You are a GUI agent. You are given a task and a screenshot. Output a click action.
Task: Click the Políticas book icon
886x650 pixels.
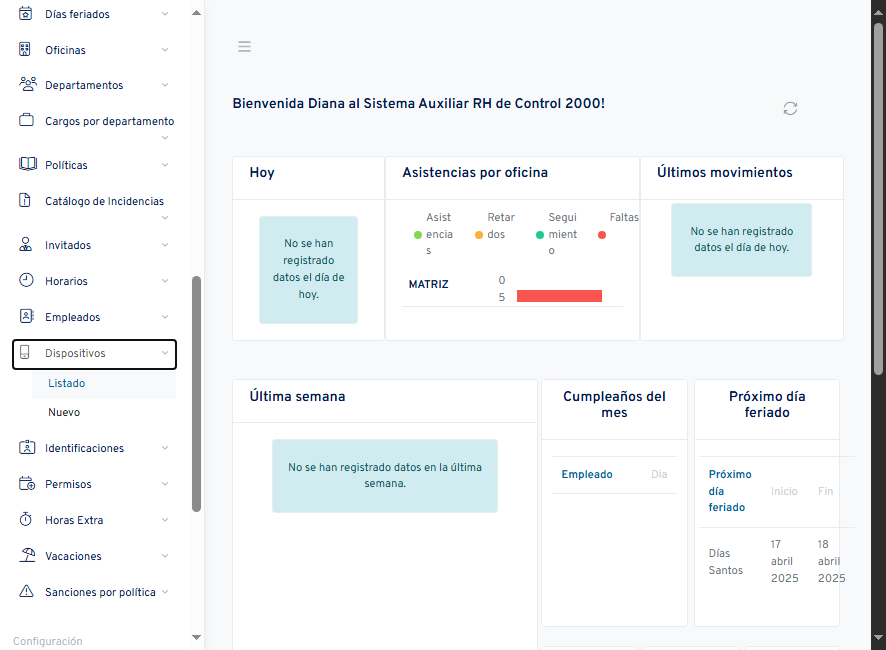pyautogui.click(x=27, y=164)
